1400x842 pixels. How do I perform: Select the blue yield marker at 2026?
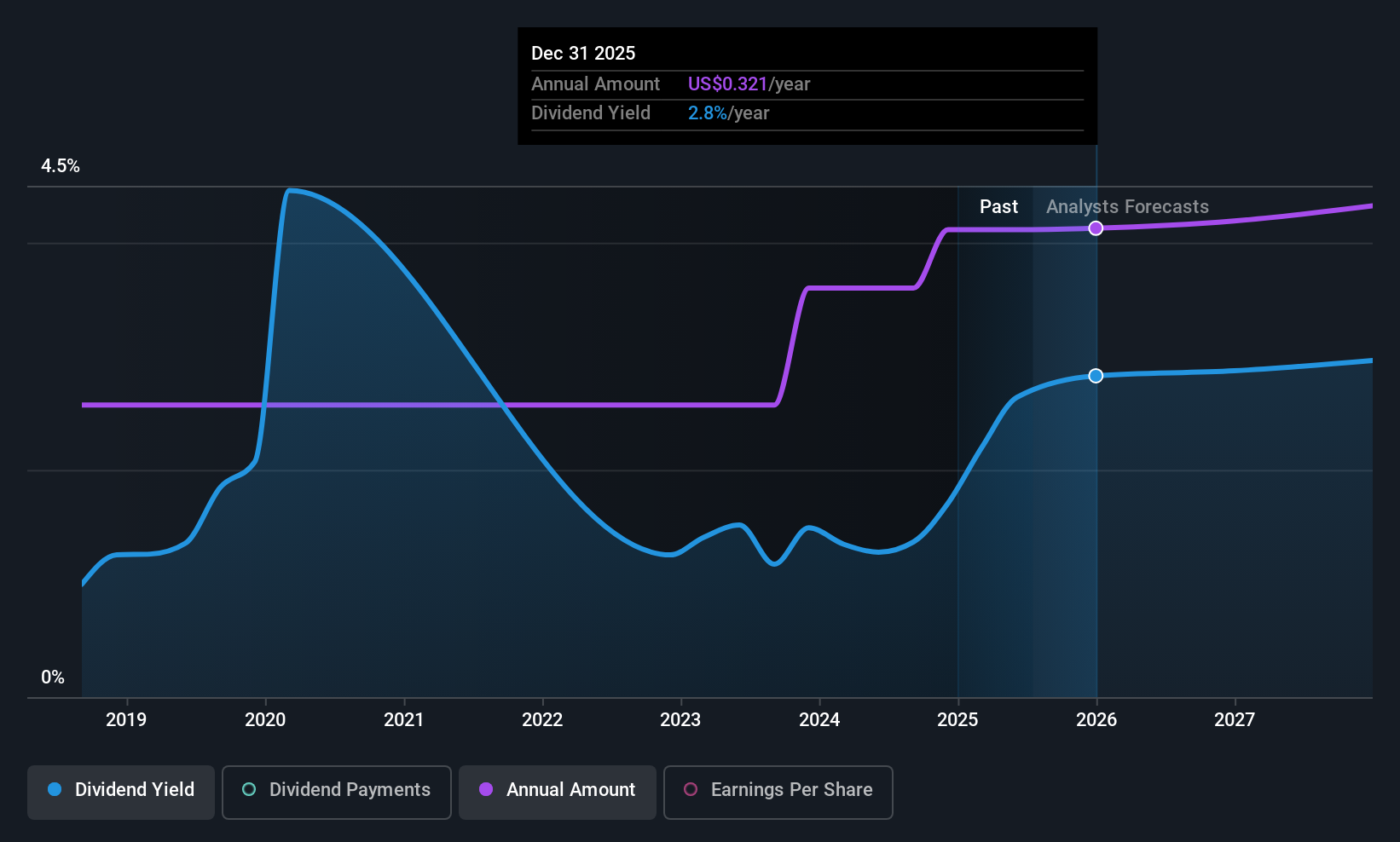(x=1096, y=376)
